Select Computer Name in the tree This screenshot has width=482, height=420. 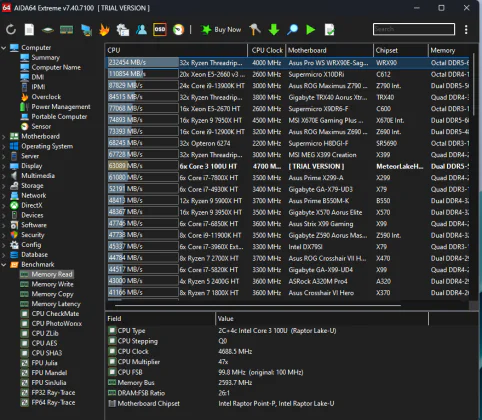pyautogui.click(x=56, y=67)
